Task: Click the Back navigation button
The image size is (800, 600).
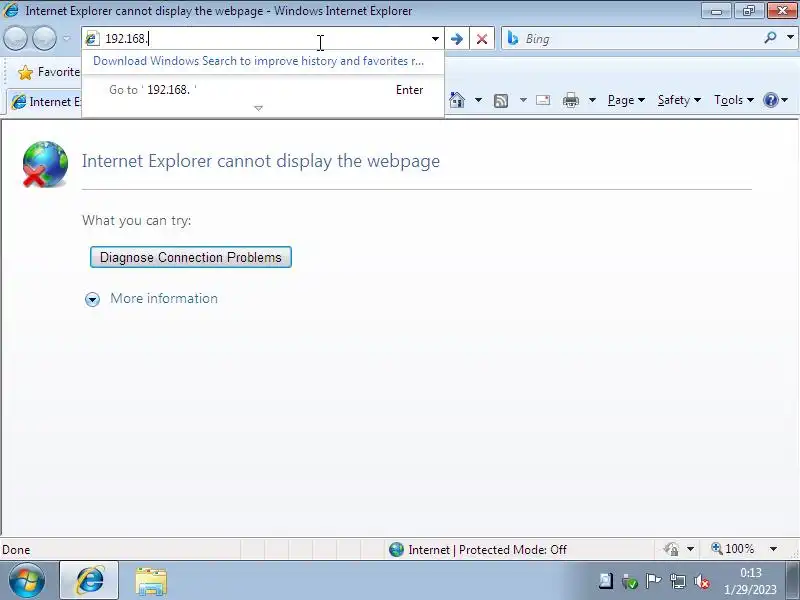Action: click(15, 38)
